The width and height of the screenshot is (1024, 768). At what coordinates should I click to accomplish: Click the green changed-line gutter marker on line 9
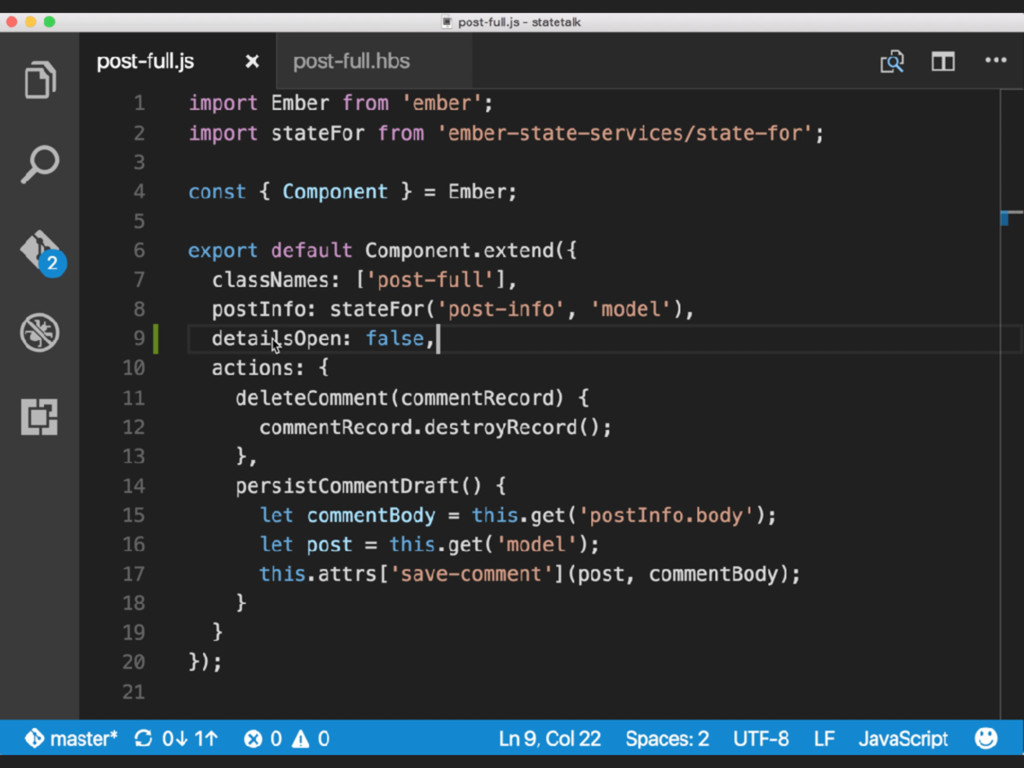[155, 338]
